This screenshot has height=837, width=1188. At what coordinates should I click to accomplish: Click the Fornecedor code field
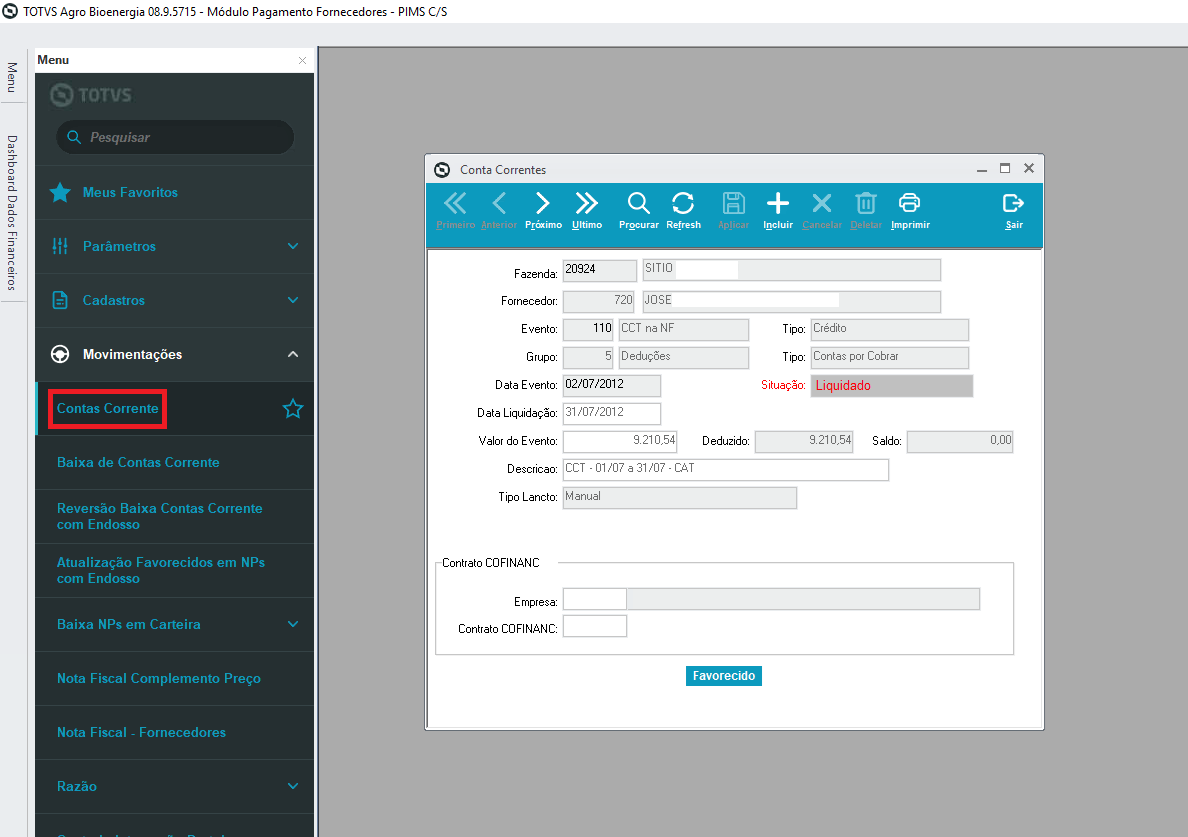coord(600,301)
